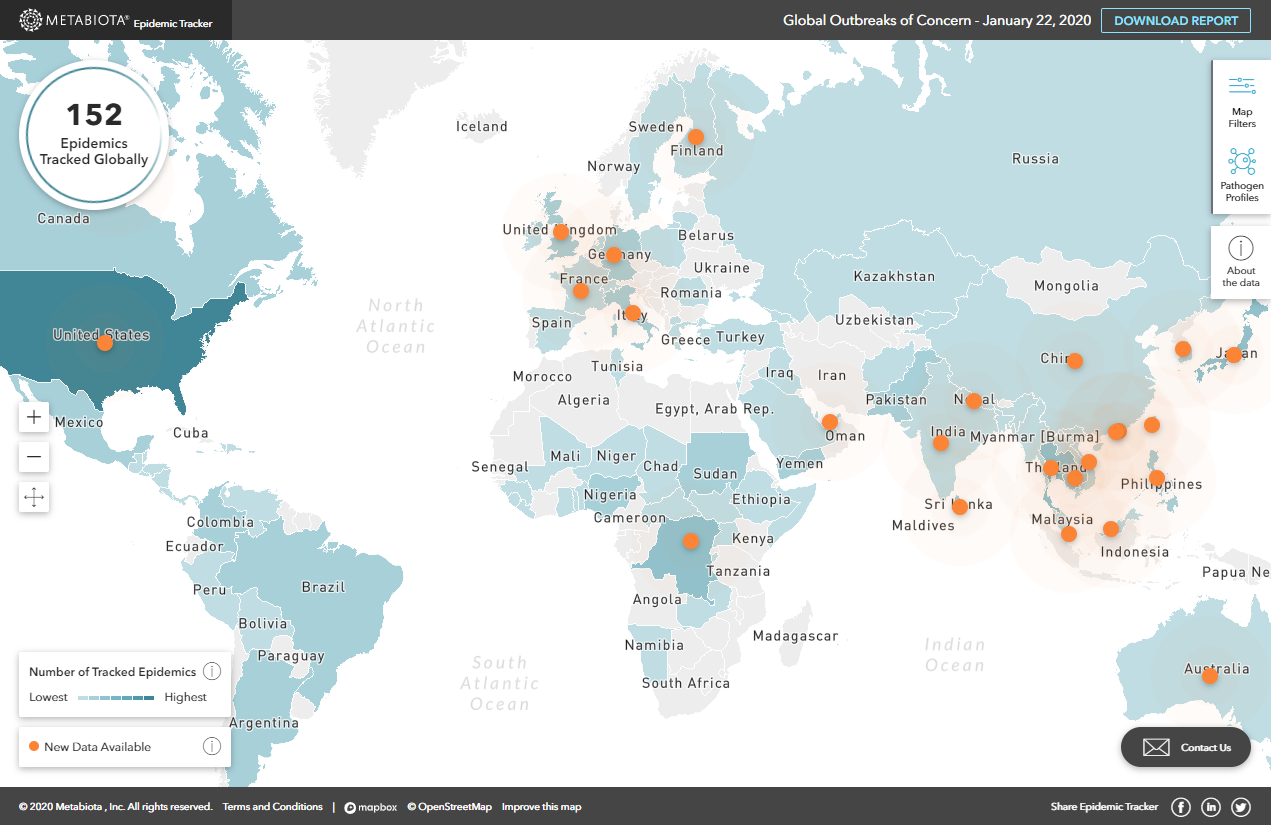Select the United Kingdom outbreak marker

pos(561,232)
